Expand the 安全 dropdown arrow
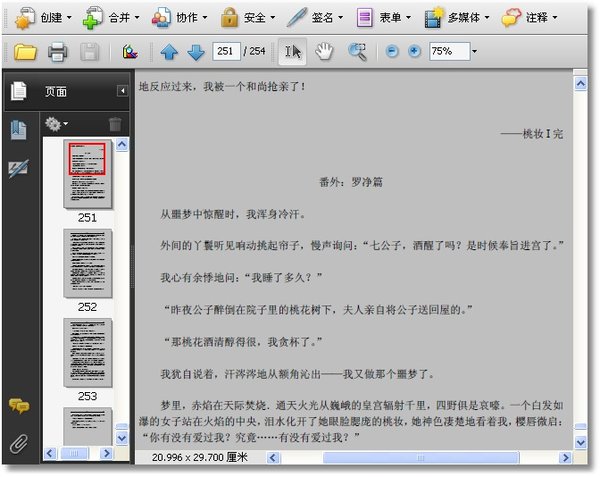Screen dimensions: 600x477 [x=273, y=18]
